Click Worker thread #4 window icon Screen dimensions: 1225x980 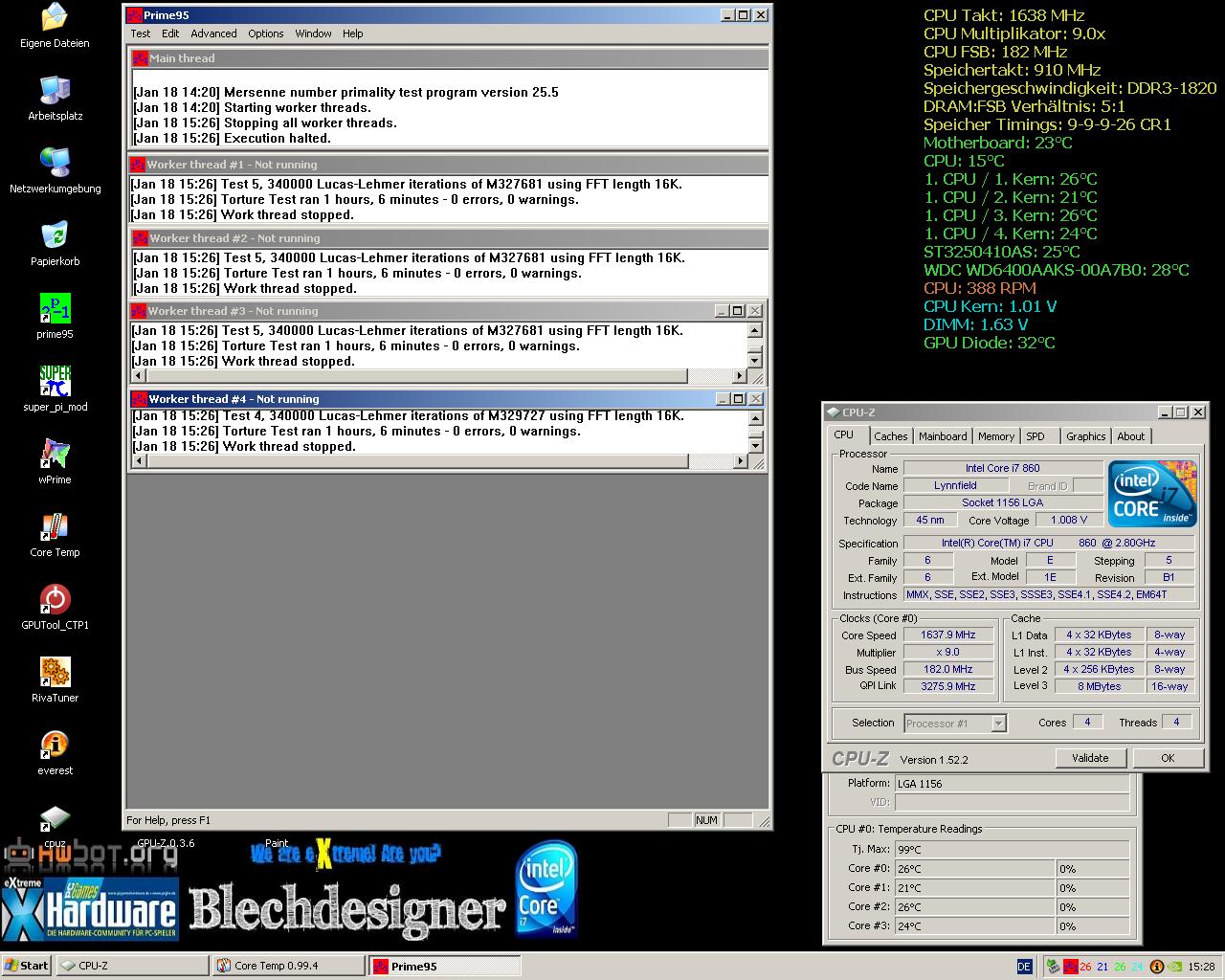(x=139, y=399)
